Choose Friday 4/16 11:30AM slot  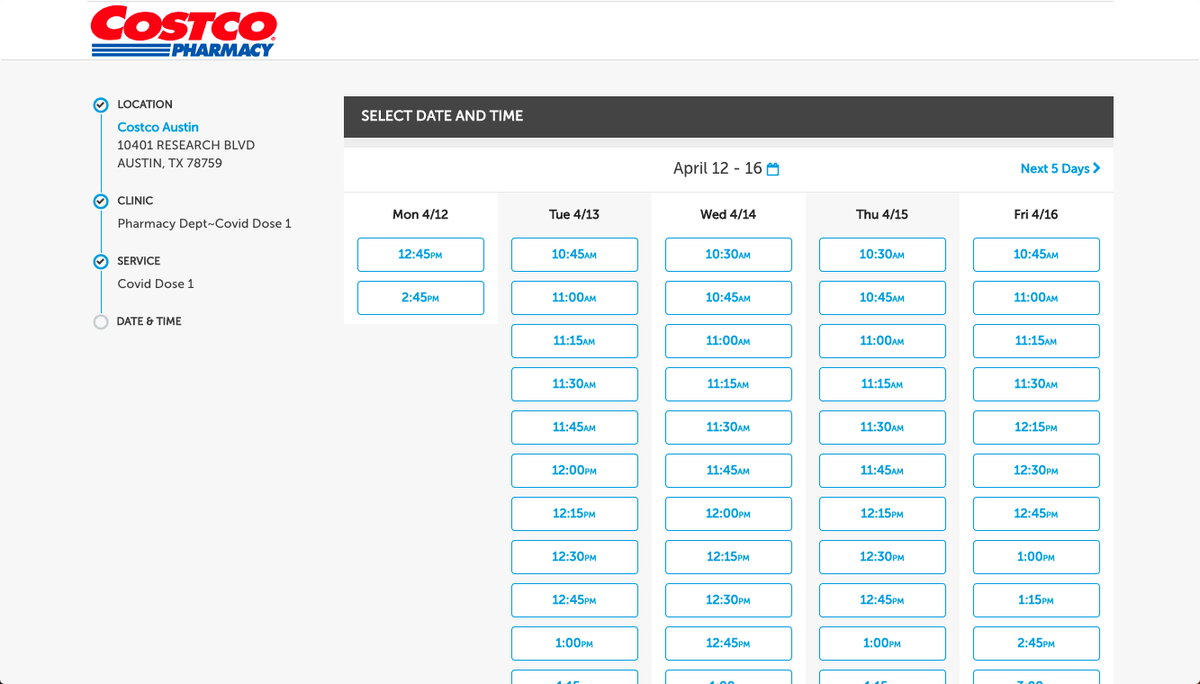tap(1036, 384)
